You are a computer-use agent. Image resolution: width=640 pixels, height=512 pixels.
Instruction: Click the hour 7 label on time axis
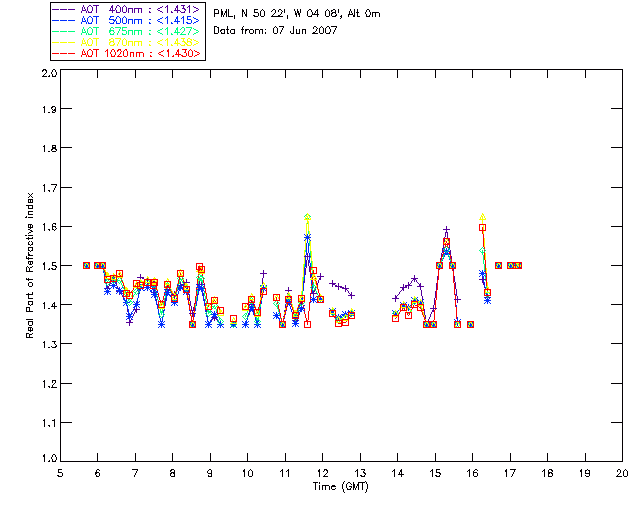tap(135, 473)
